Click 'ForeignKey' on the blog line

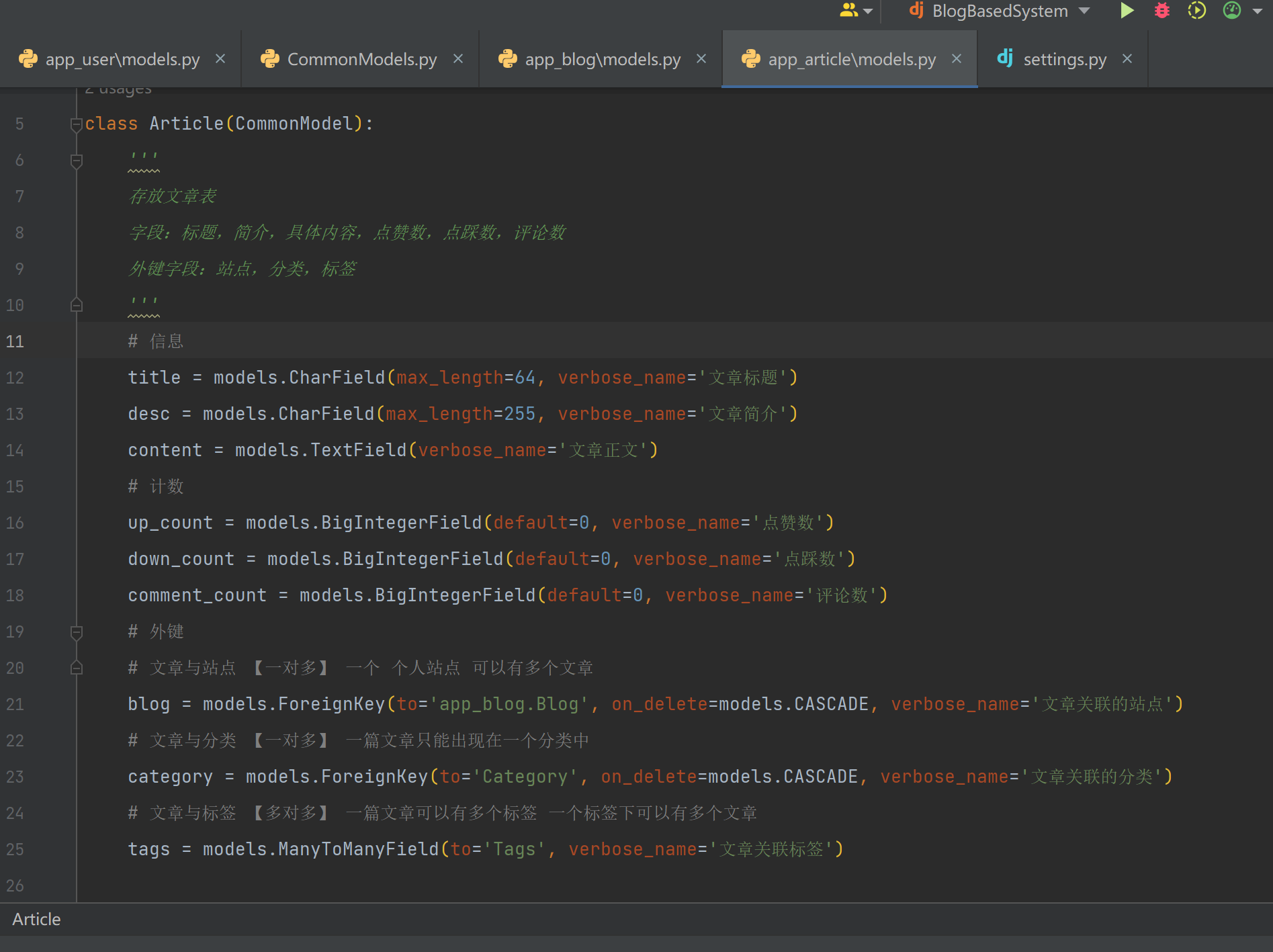[332, 704]
